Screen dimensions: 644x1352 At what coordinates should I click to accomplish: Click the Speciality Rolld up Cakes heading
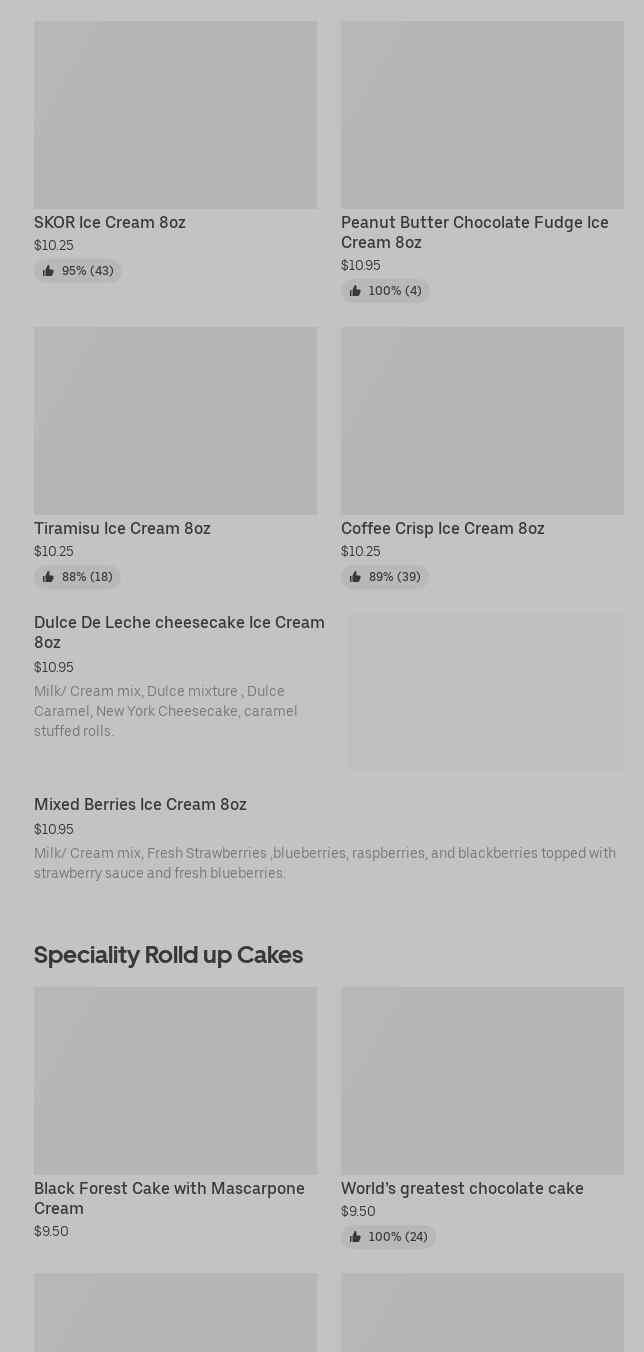168,955
